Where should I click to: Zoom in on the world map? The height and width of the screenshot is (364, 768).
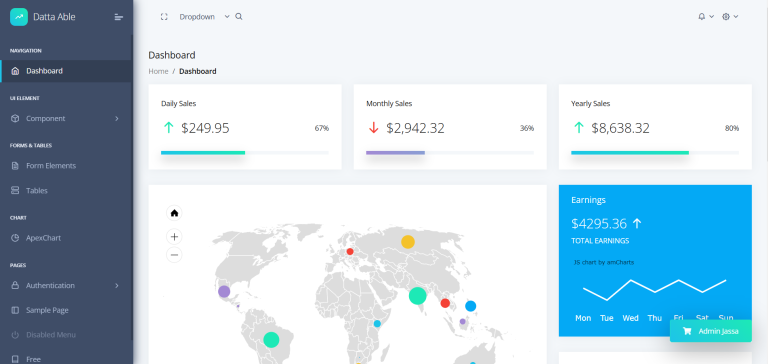[x=174, y=237]
